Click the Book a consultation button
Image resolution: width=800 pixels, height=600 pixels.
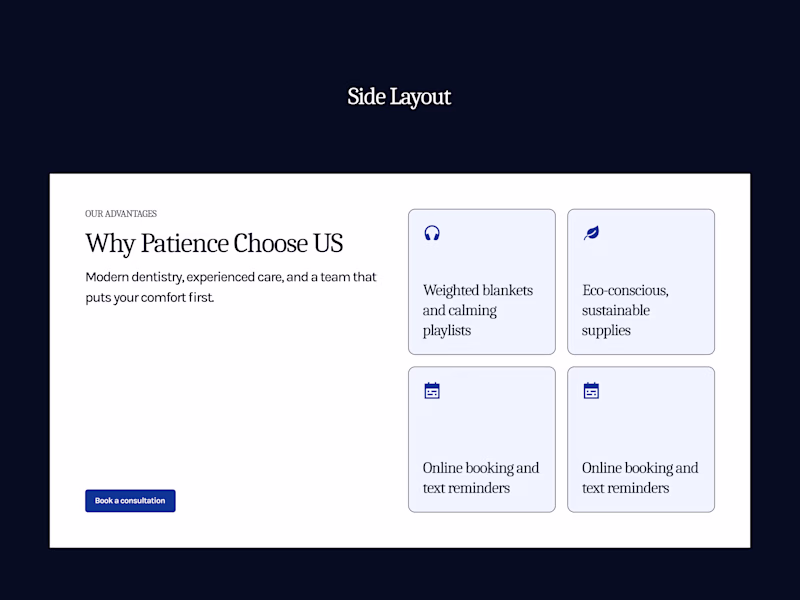(130, 501)
